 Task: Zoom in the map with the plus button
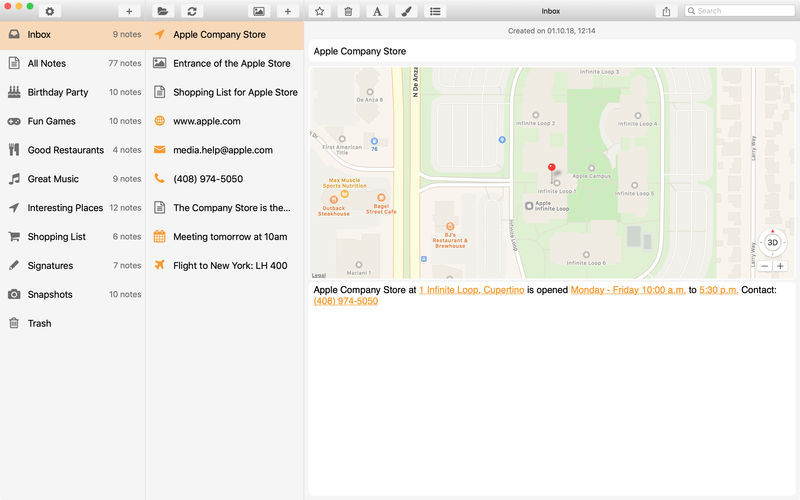coord(780,266)
